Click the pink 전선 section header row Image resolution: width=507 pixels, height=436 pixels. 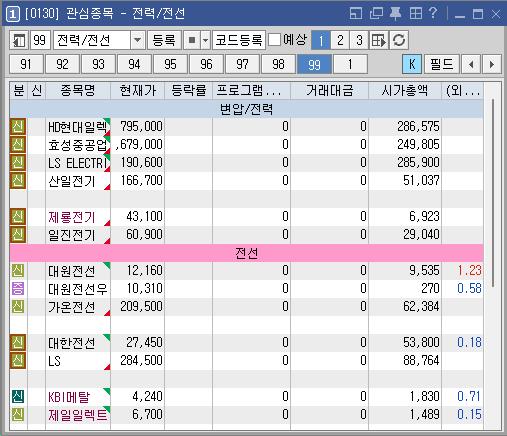[x=247, y=253]
